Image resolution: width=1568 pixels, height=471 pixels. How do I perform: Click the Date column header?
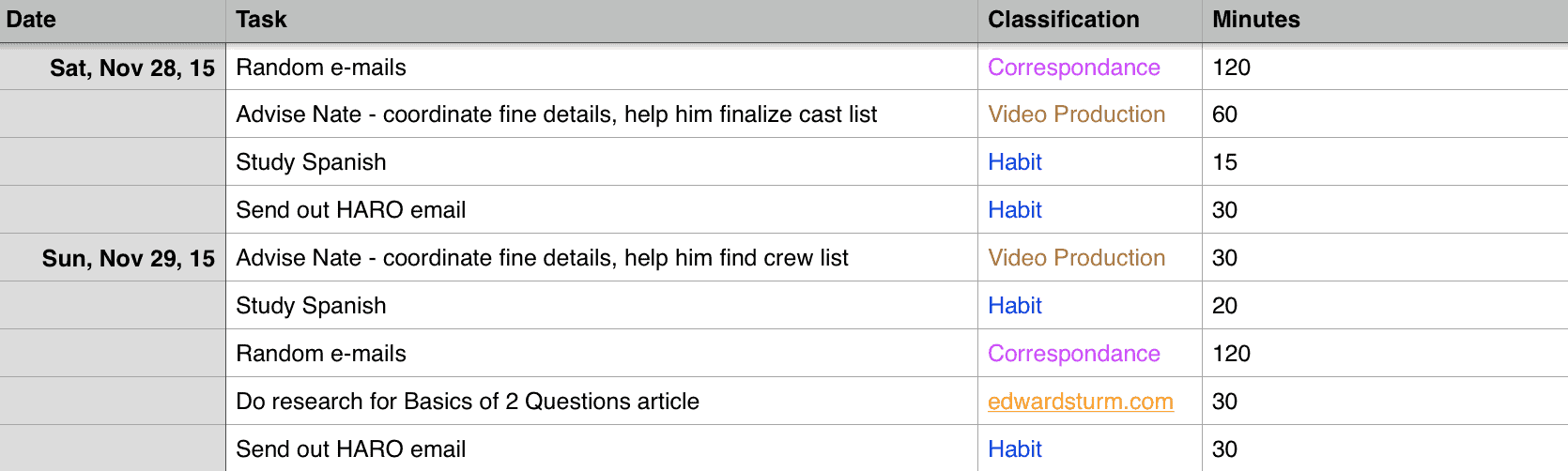(113, 20)
